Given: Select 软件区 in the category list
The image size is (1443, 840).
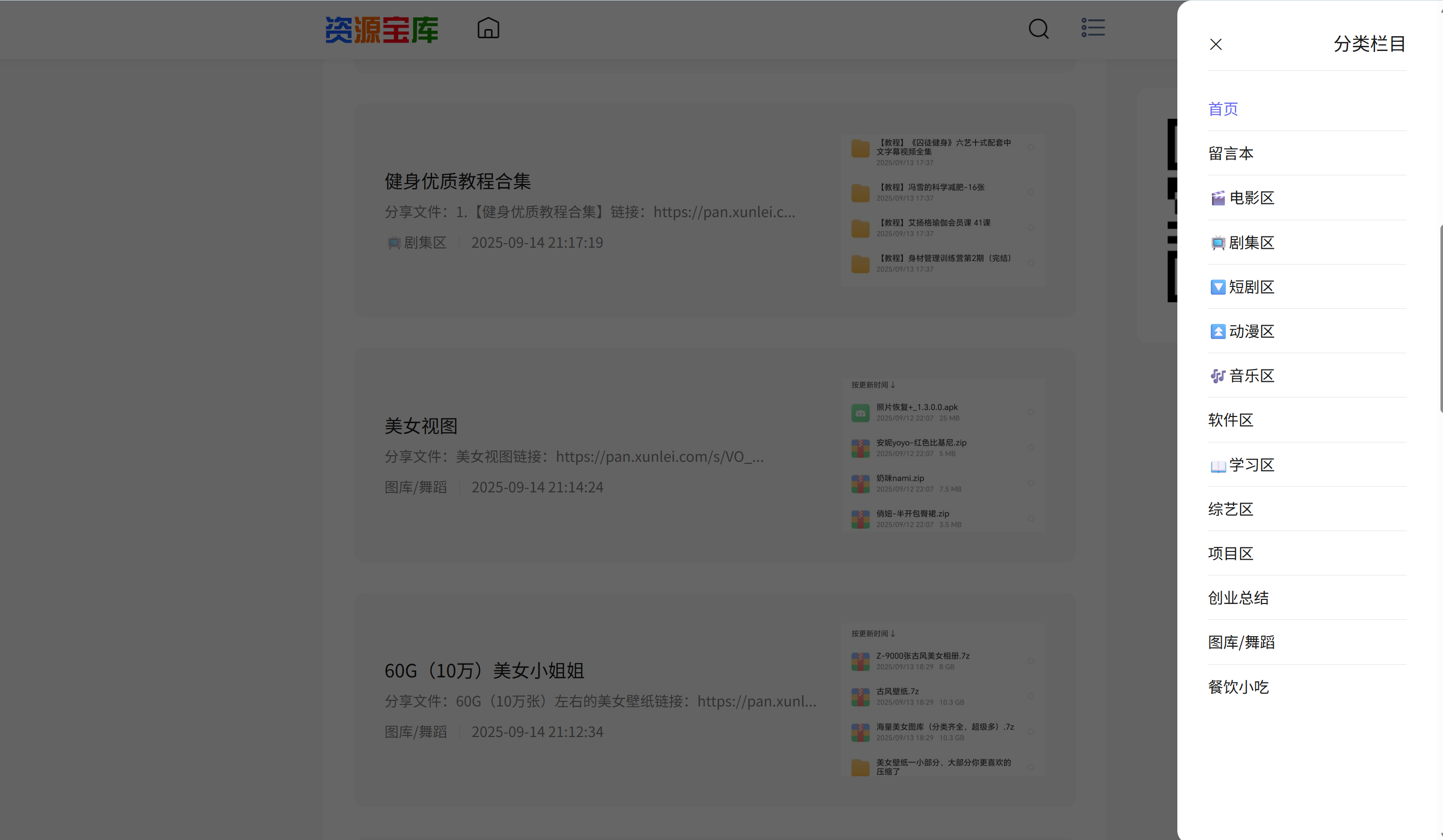Looking at the screenshot, I should [1230, 421].
